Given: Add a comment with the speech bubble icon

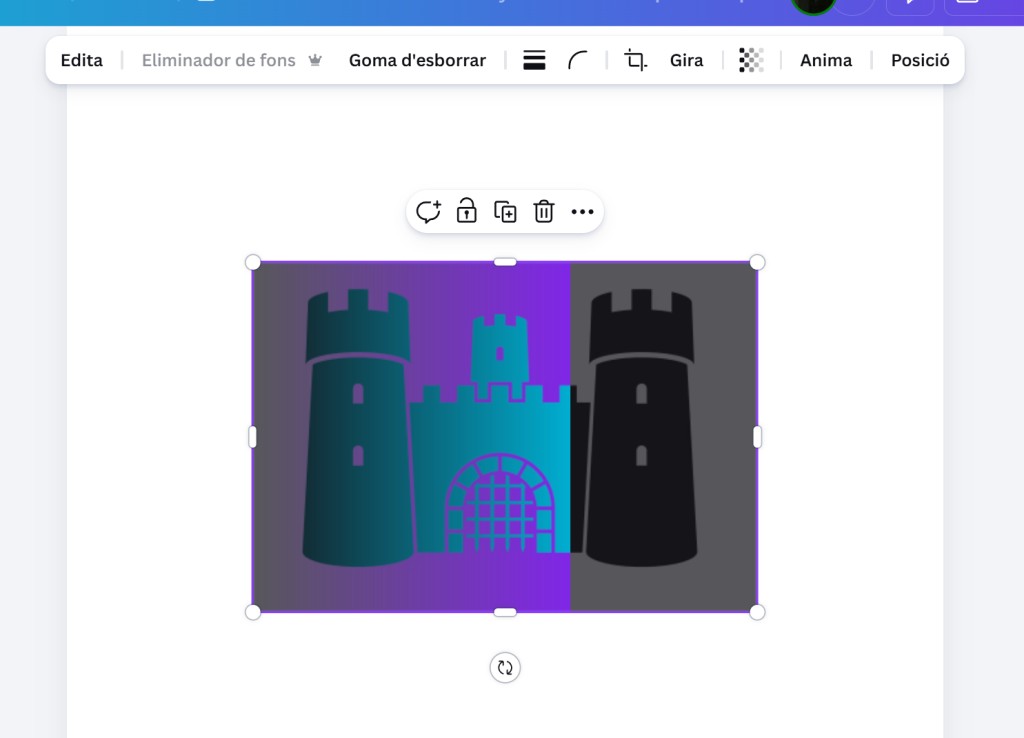Looking at the screenshot, I should [x=428, y=212].
